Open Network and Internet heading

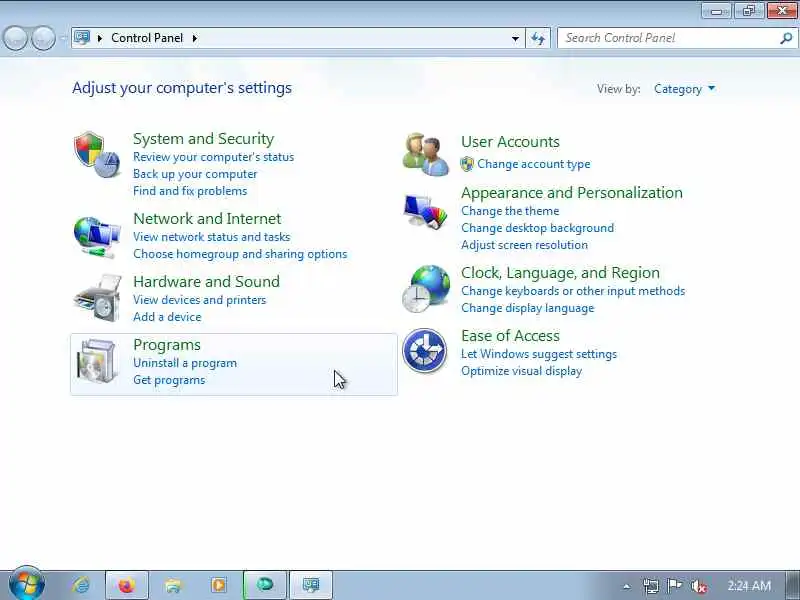point(207,218)
